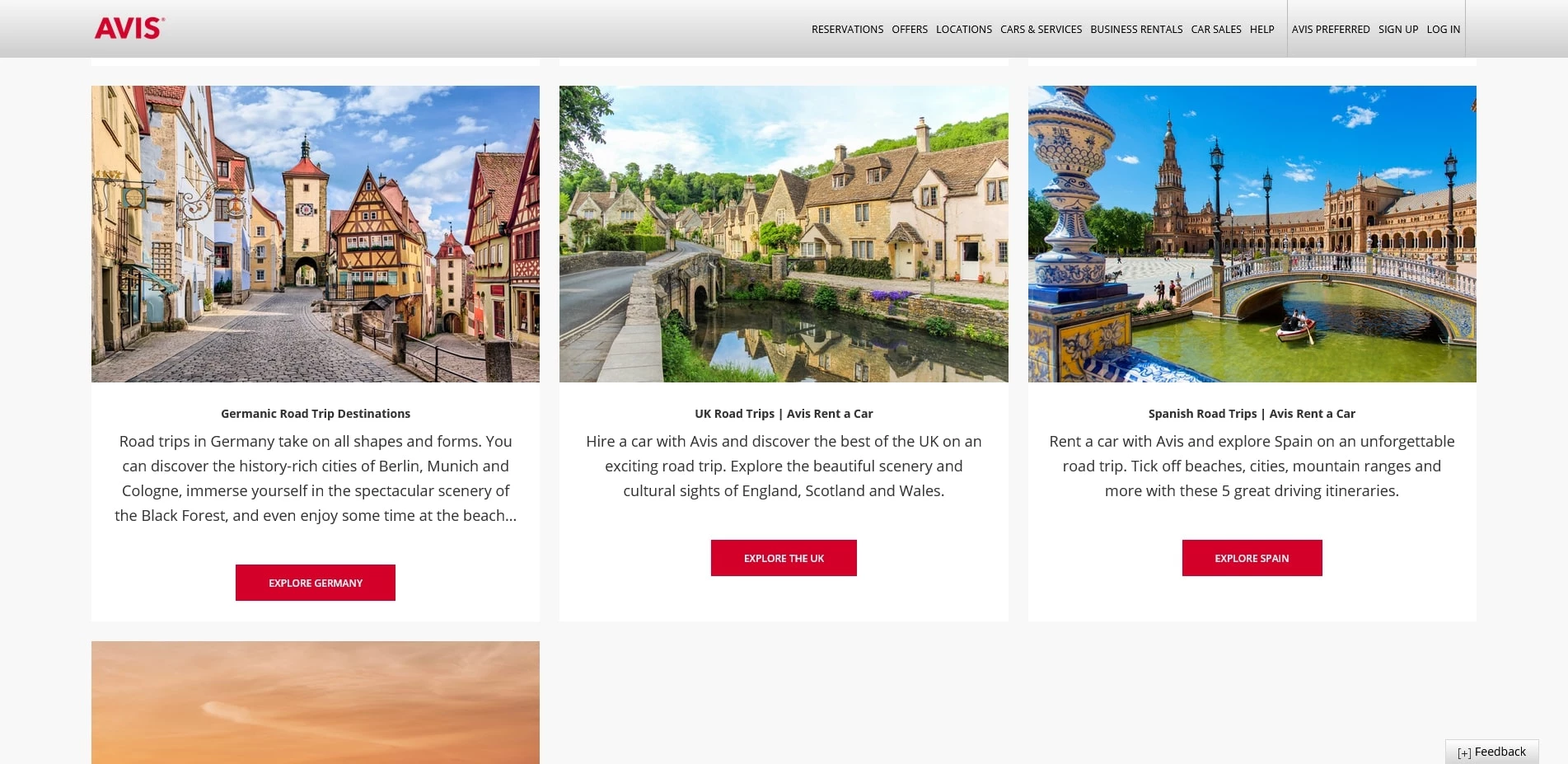1568x764 pixels.
Task: Click Explore the UK button
Action: pos(784,558)
